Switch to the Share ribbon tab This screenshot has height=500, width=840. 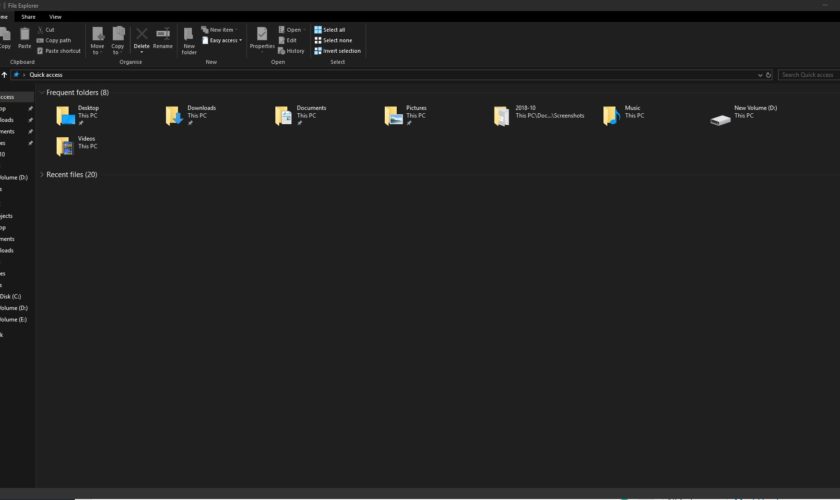coord(29,17)
